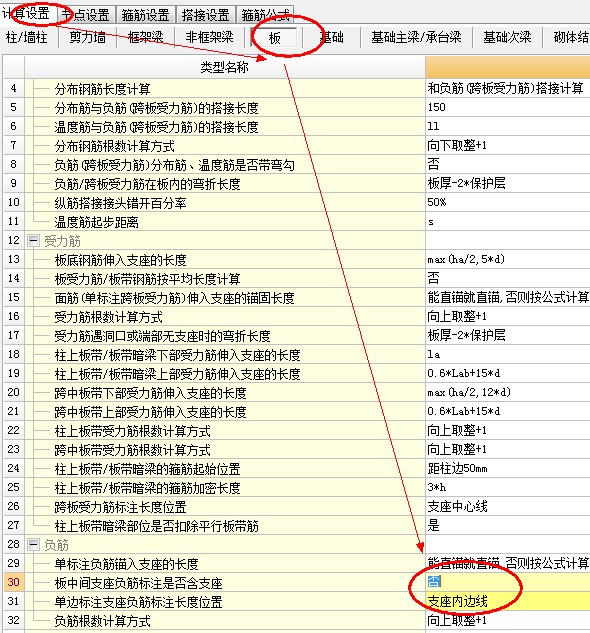Screen dimensions: 590x633
Task: Edit the max(ha/2,5*d) value
Action: pos(508,260)
